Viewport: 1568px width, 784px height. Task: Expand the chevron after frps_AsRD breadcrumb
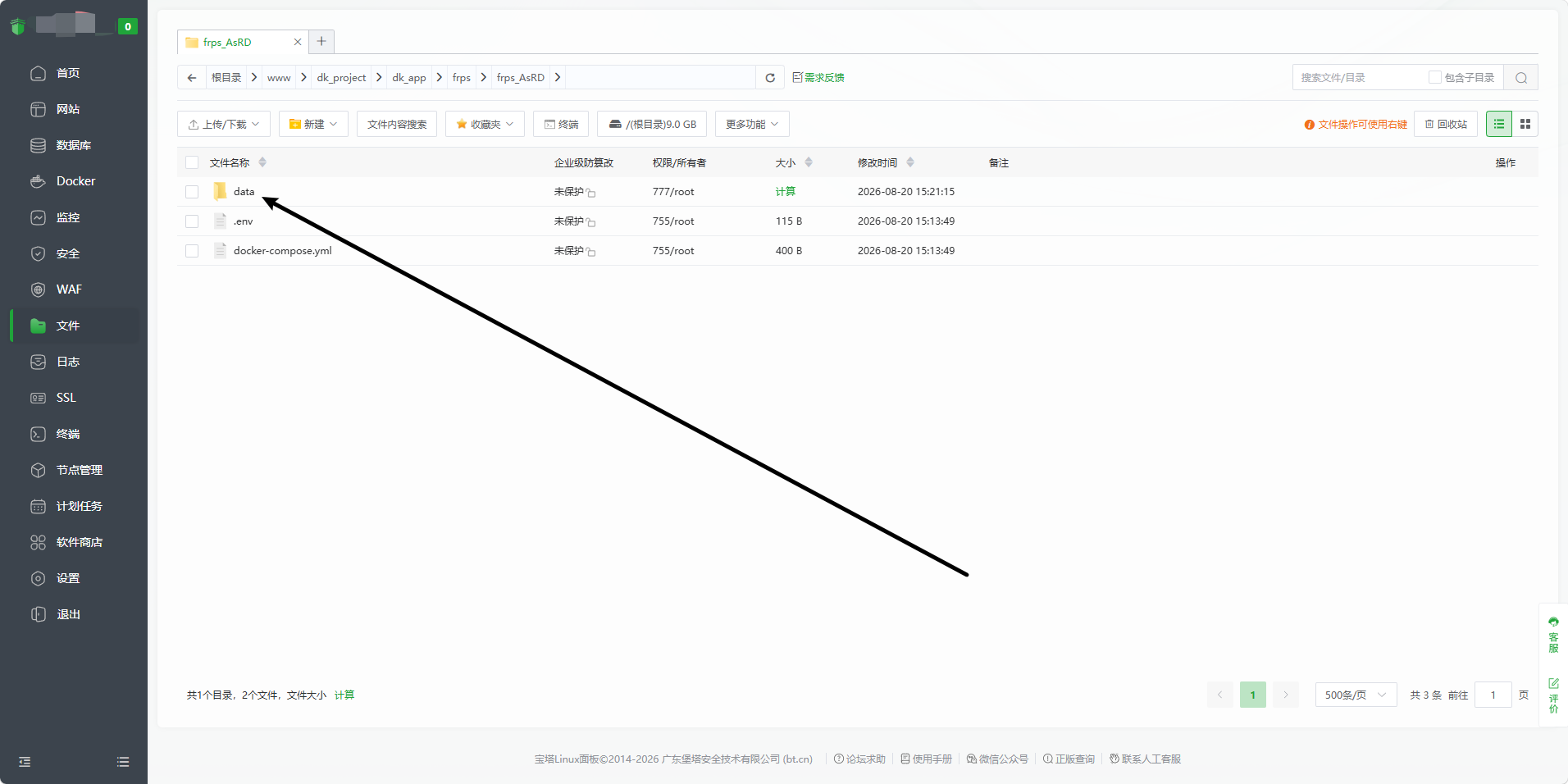558,77
